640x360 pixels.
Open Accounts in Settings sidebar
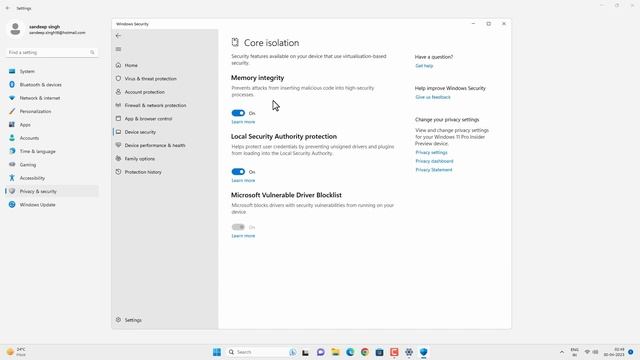52,138
